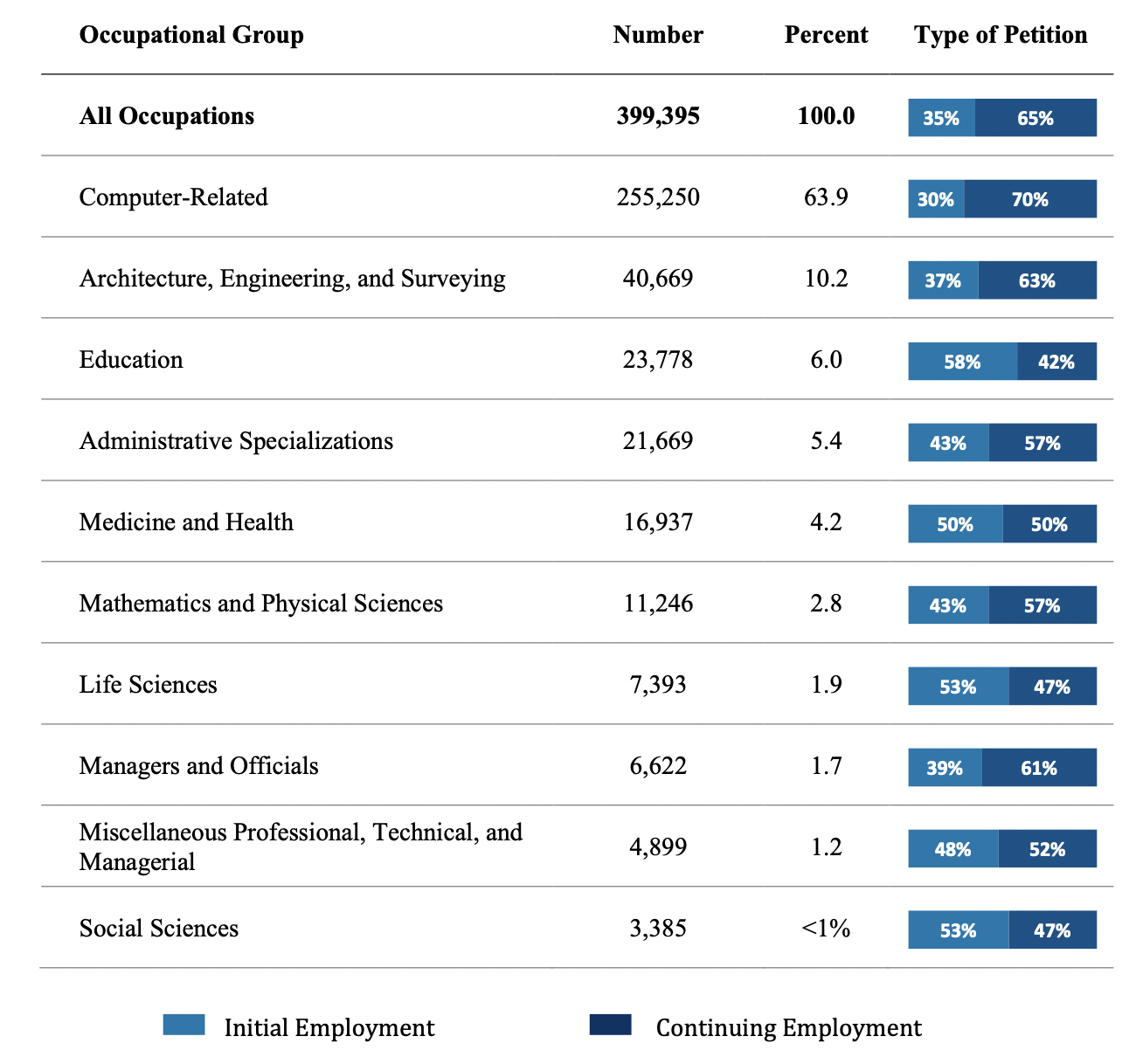This screenshot has width=1136, height=1064.
Task: Click the 39% Managers and Officials segment
Action: pos(945,768)
